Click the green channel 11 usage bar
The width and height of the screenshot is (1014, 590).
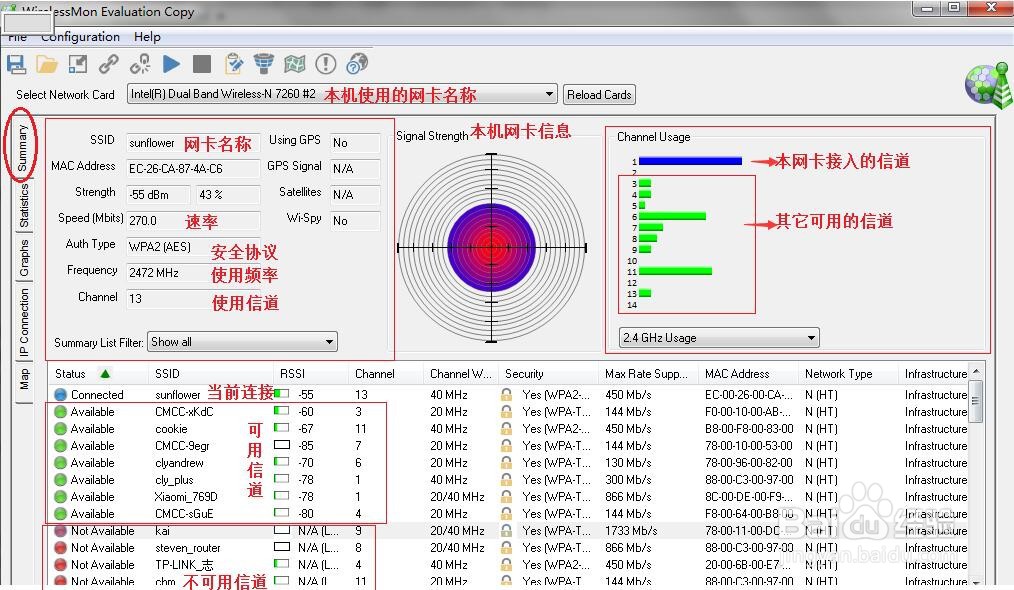pyautogui.click(x=675, y=271)
